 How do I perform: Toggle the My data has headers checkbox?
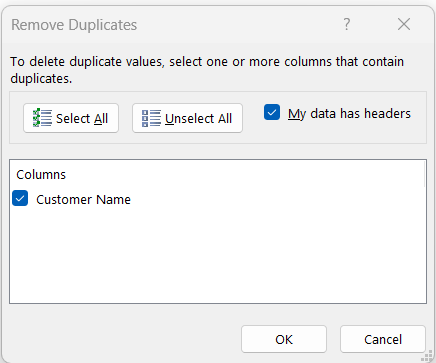tap(272, 112)
